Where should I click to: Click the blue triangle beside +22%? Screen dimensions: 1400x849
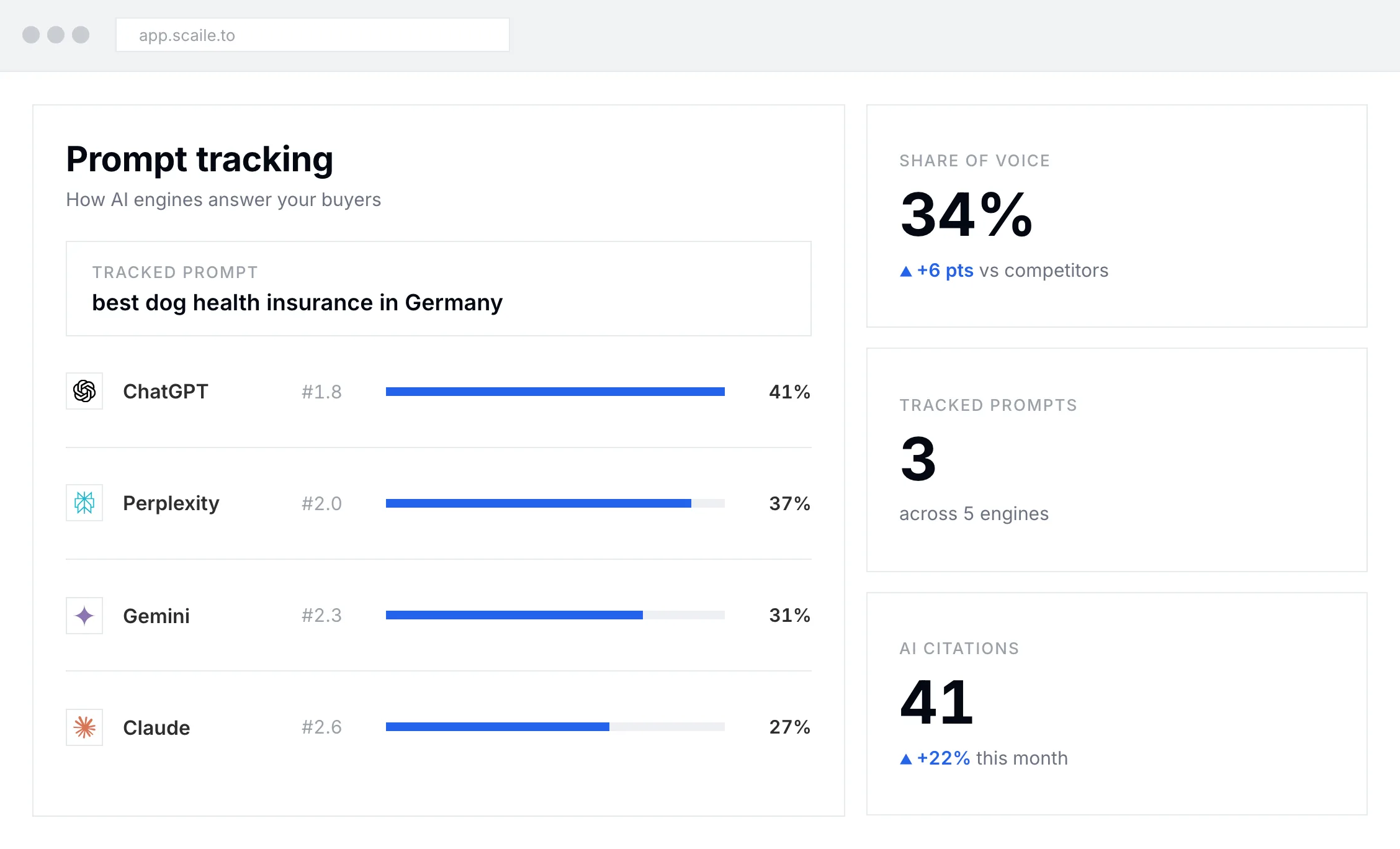(906, 759)
